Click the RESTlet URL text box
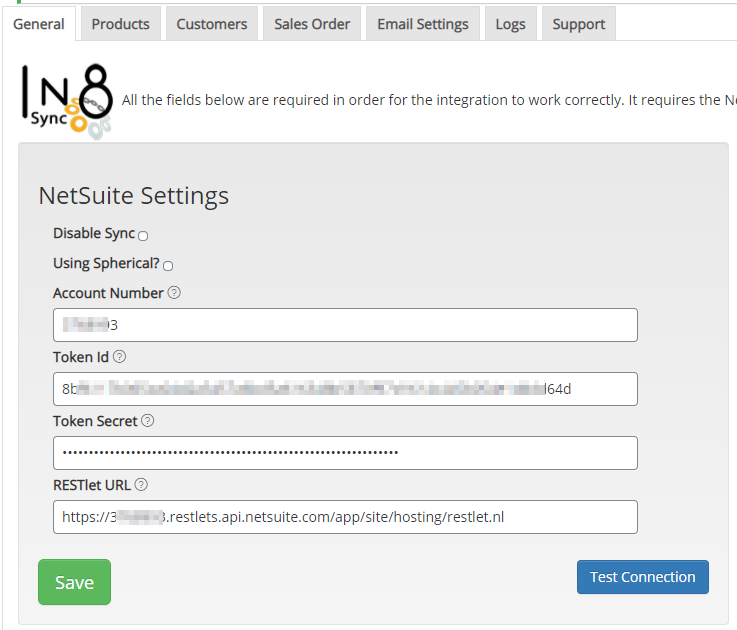737x630 pixels. pyautogui.click(x=345, y=517)
